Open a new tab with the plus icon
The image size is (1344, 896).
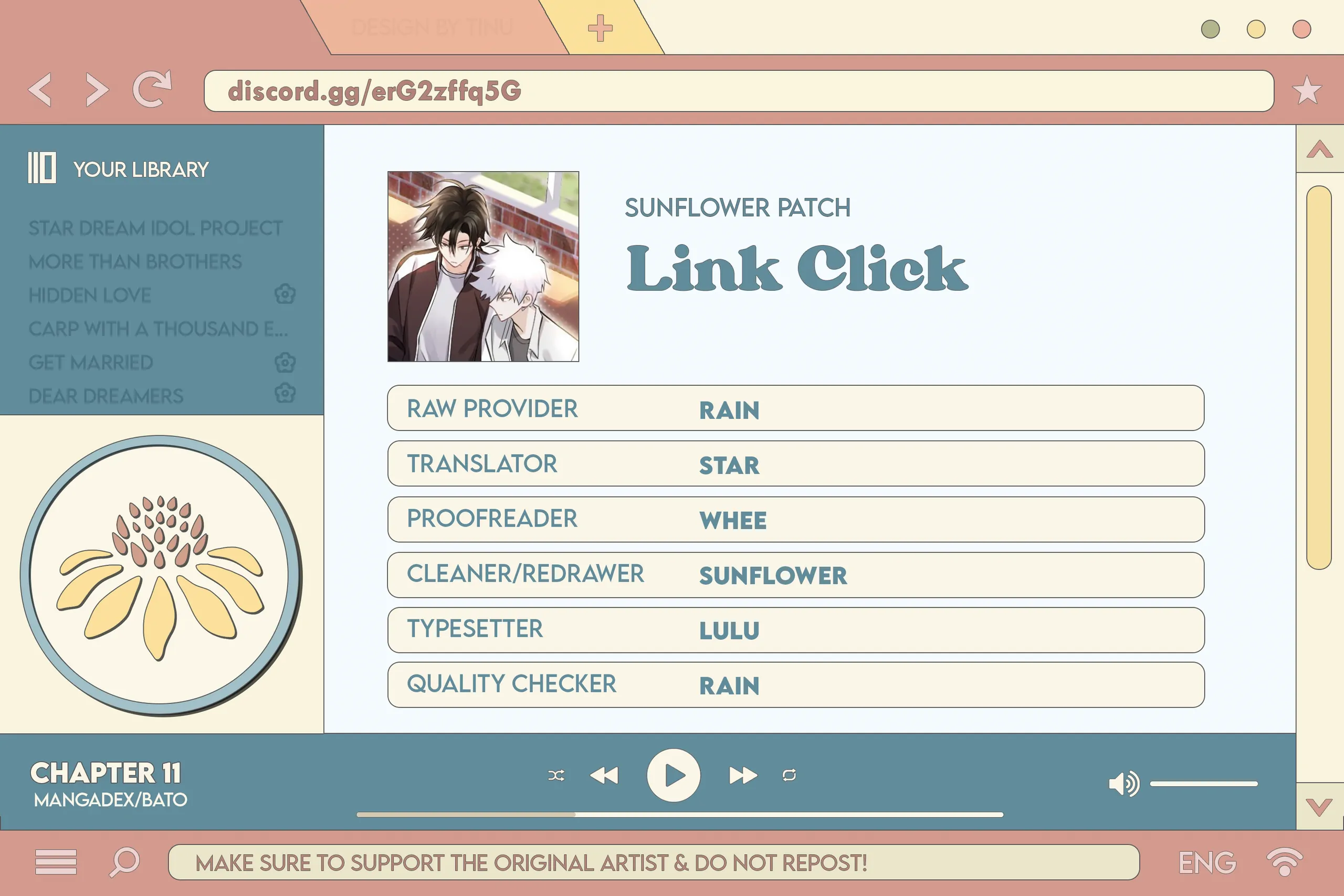(600, 28)
